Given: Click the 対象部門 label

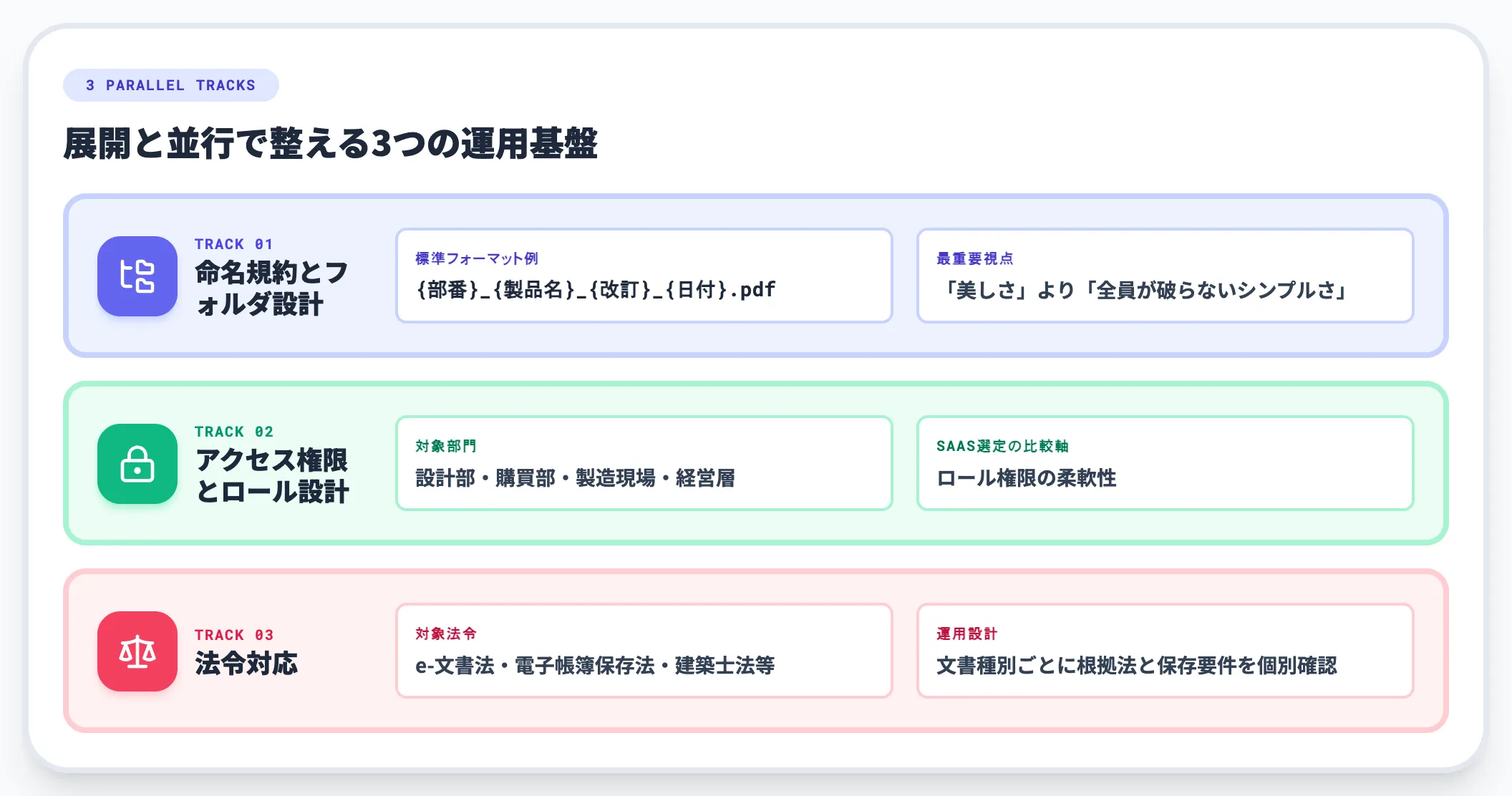Looking at the screenshot, I should (x=446, y=446).
